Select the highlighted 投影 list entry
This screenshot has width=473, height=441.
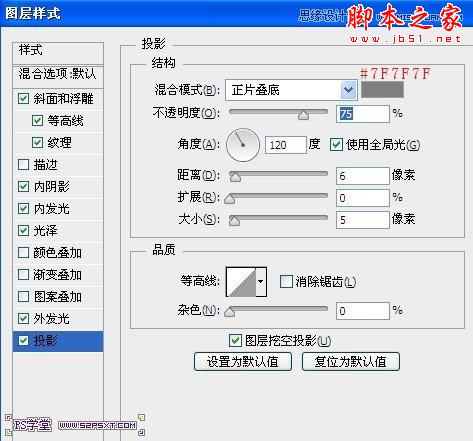tap(58, 341)
